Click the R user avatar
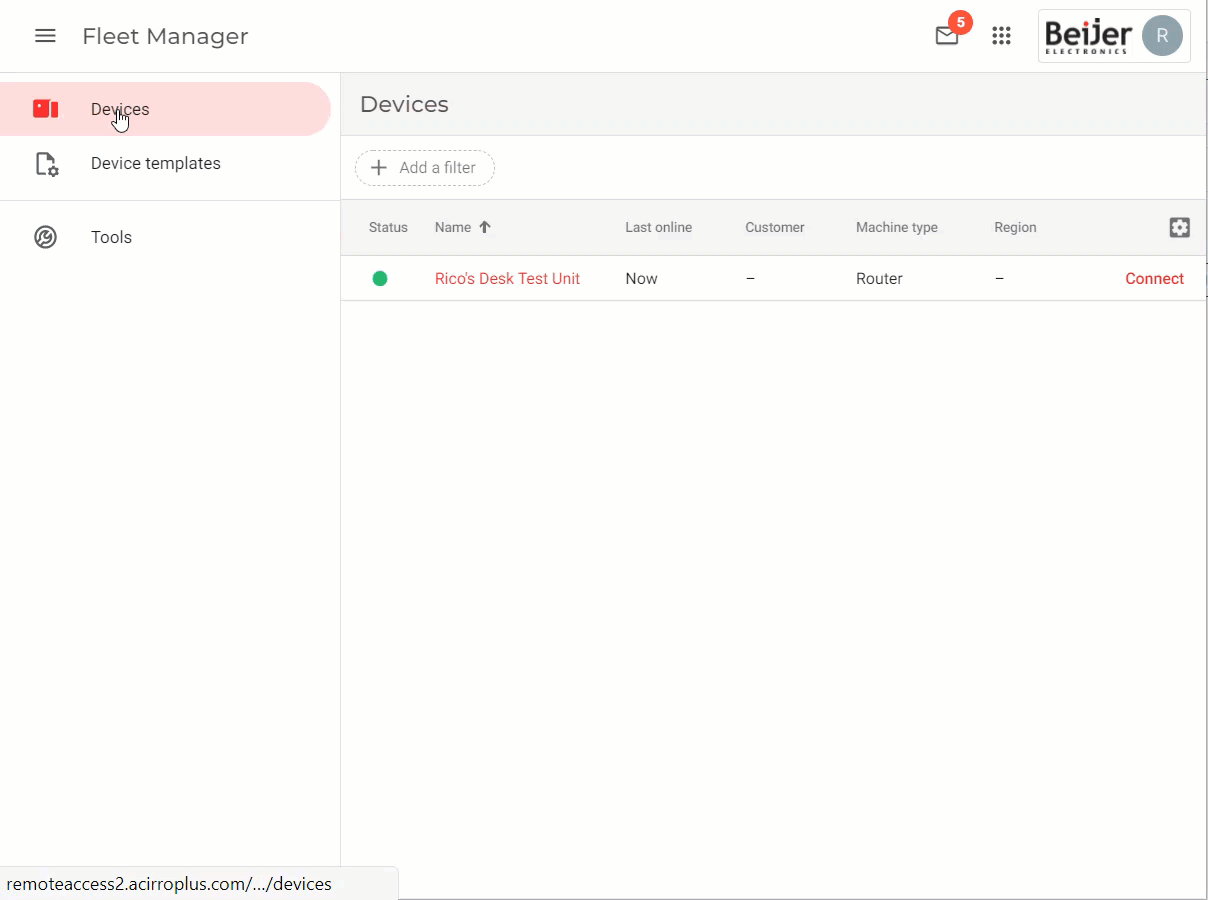1208x900 pixels. 1162,36
